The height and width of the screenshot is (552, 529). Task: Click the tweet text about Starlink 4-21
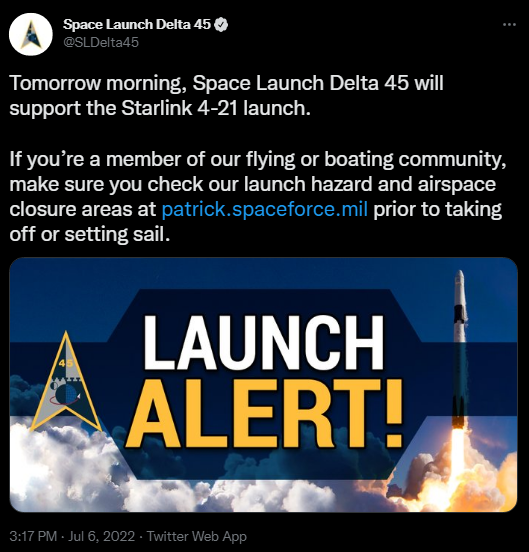click(226, 95)
